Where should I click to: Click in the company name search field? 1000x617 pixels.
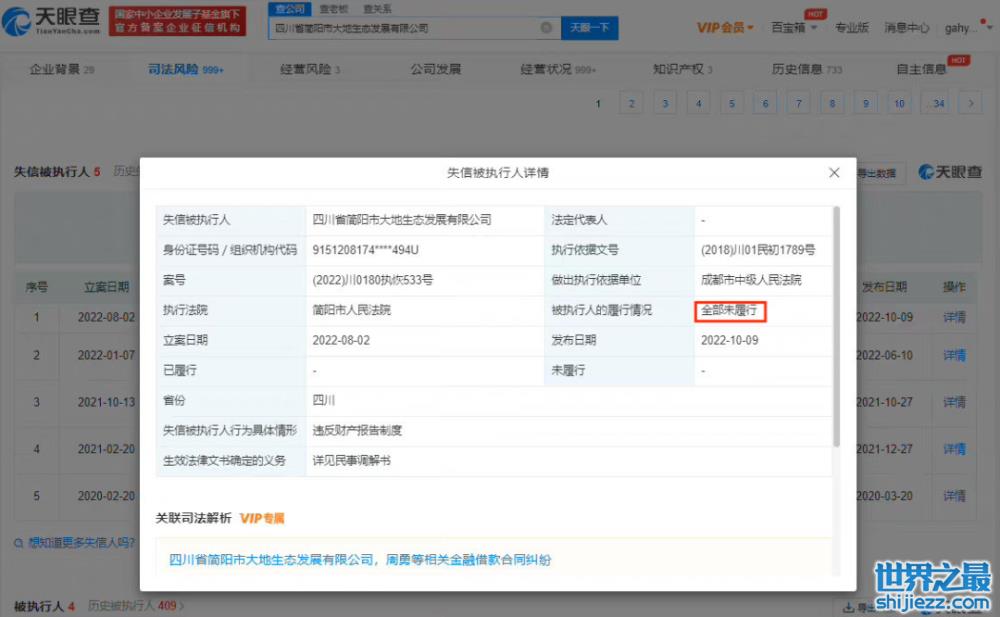[405, 28]
